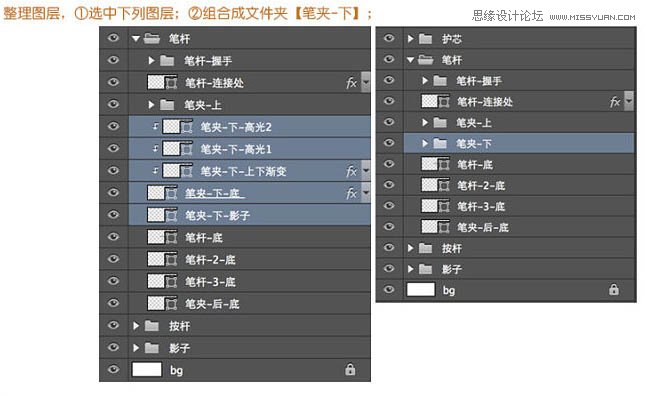Click folder icon of left 笔夹-上 group
The image size is (646, 397).
click(x=167, y=105)
